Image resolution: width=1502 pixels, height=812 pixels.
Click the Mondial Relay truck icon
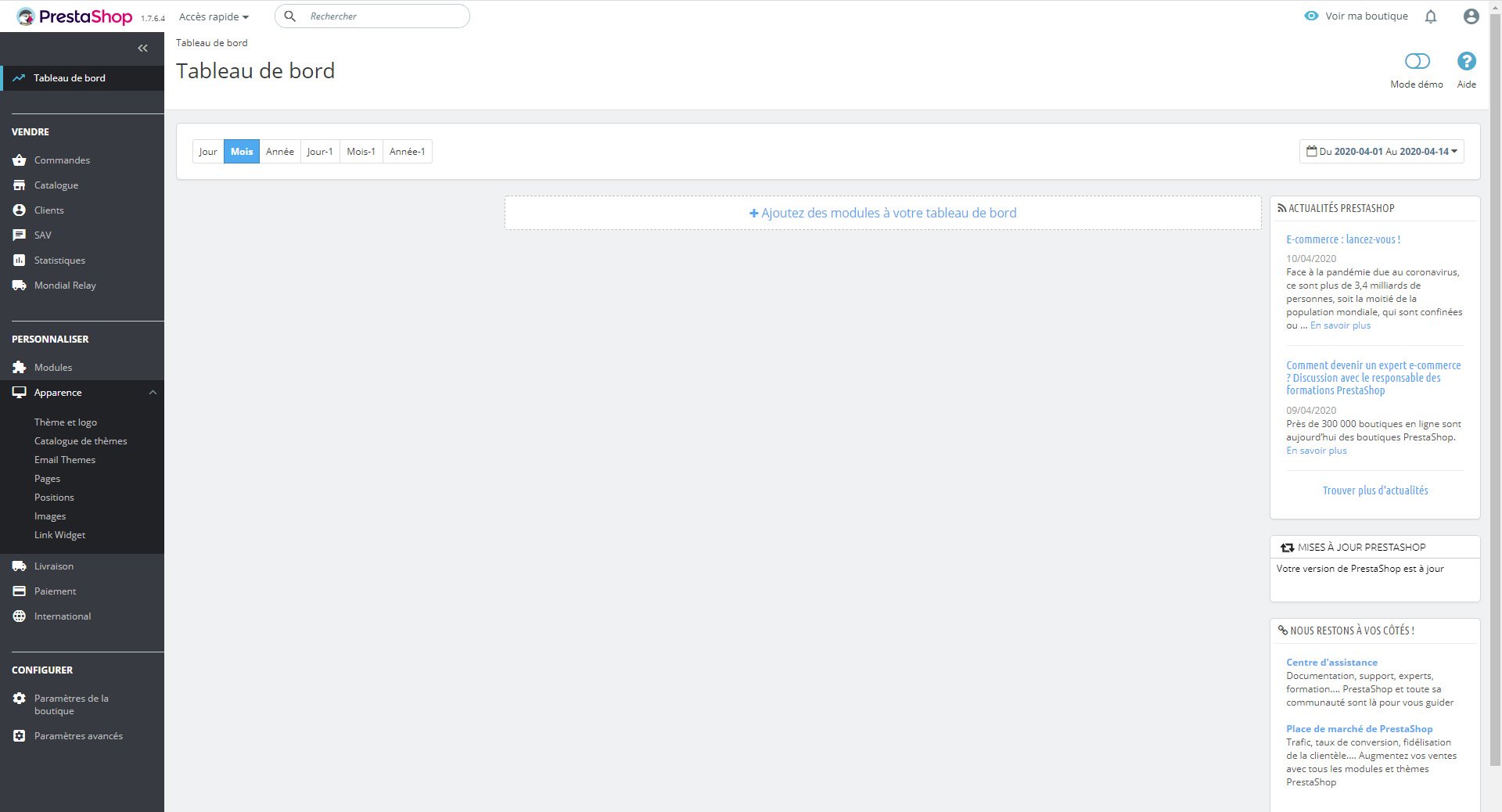(20, 286)
